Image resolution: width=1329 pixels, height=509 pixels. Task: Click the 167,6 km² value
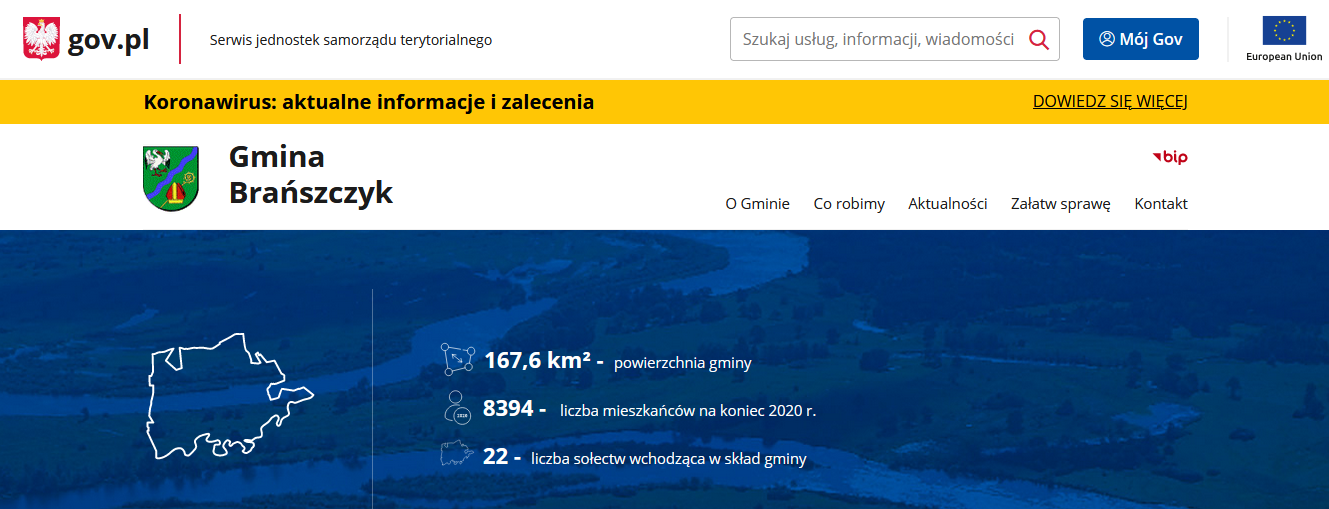pos(537,360)
